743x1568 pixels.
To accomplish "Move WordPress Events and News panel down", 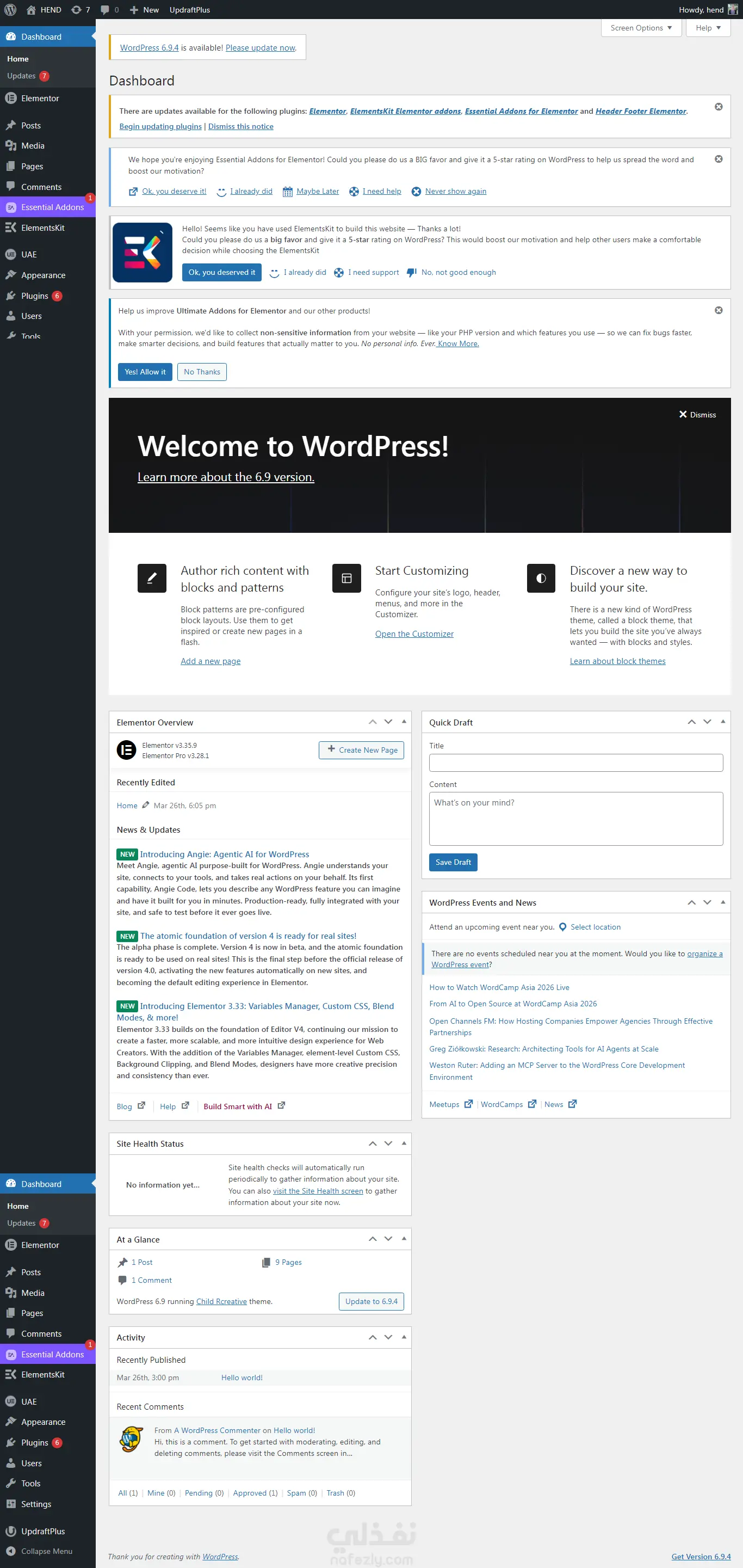I will (707, 903).
